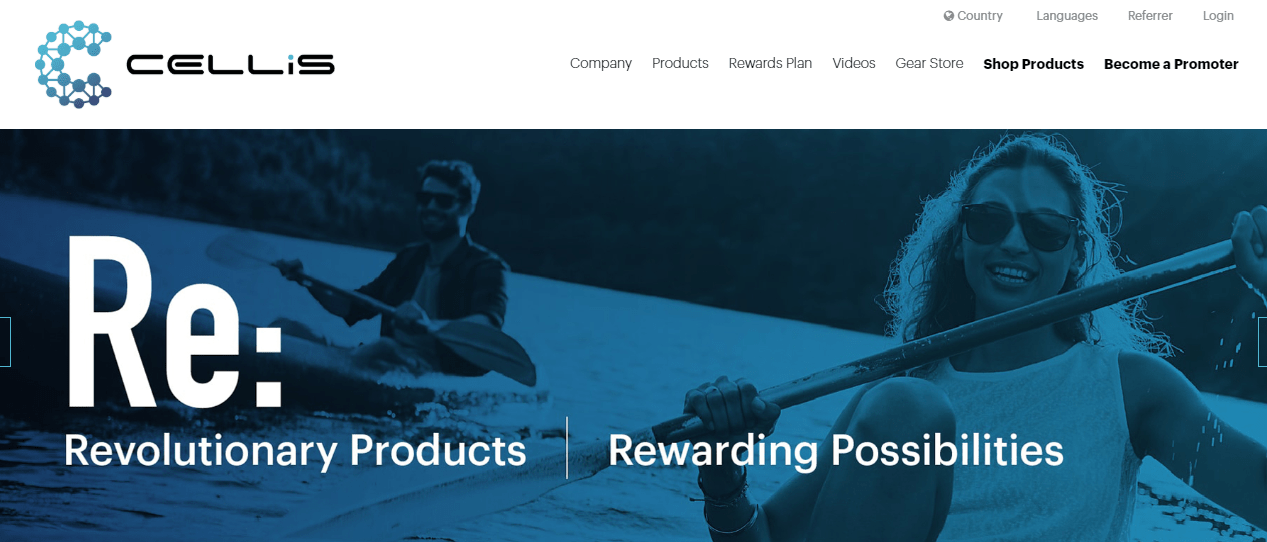Open the Products menu
Viewport: 1267px width, 542px height.
[680, 63]
